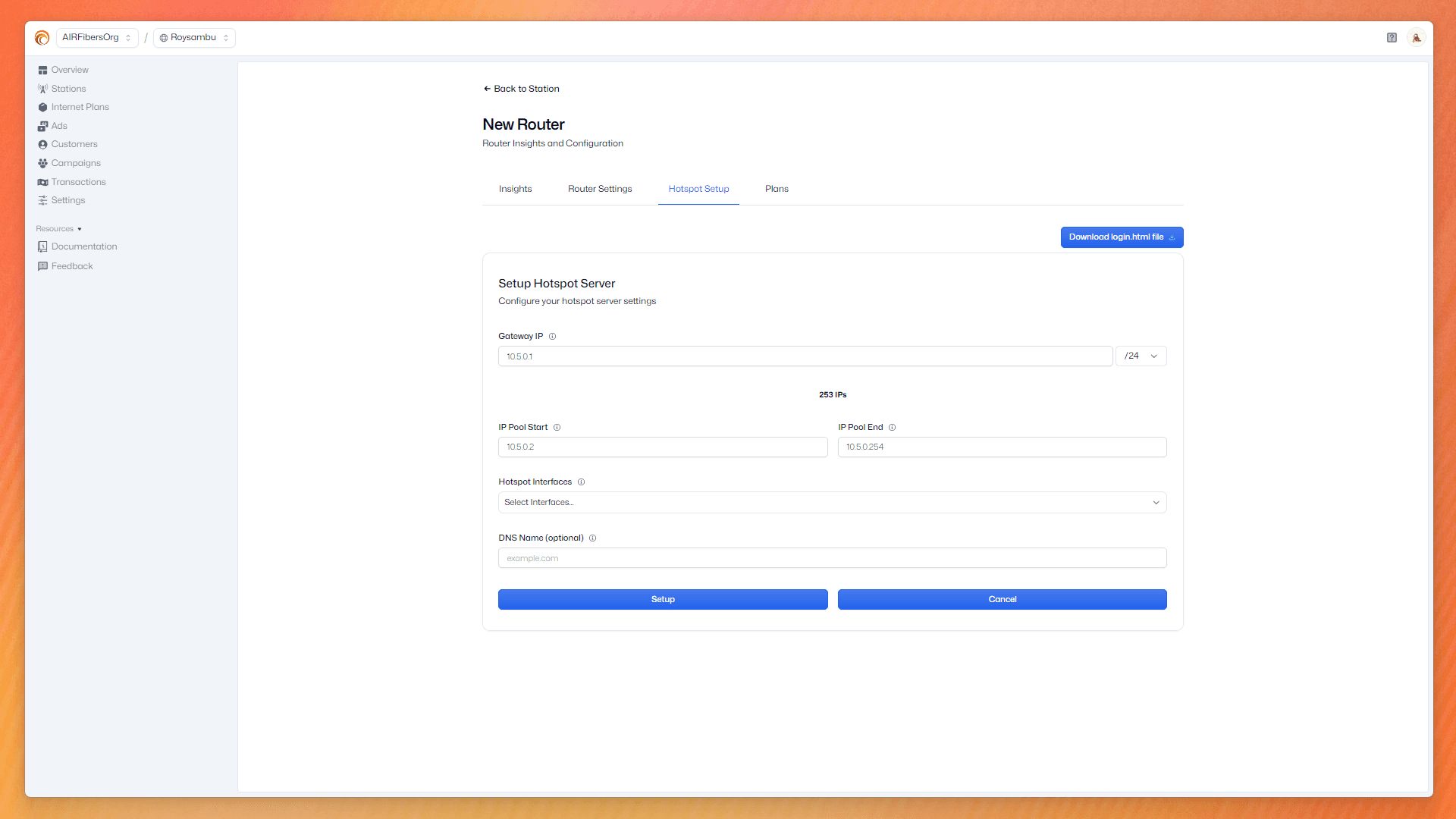The height and width of the screenshot is (819, 1456).
Task: Click the DNS Name input field
Action: coord(832,558)
